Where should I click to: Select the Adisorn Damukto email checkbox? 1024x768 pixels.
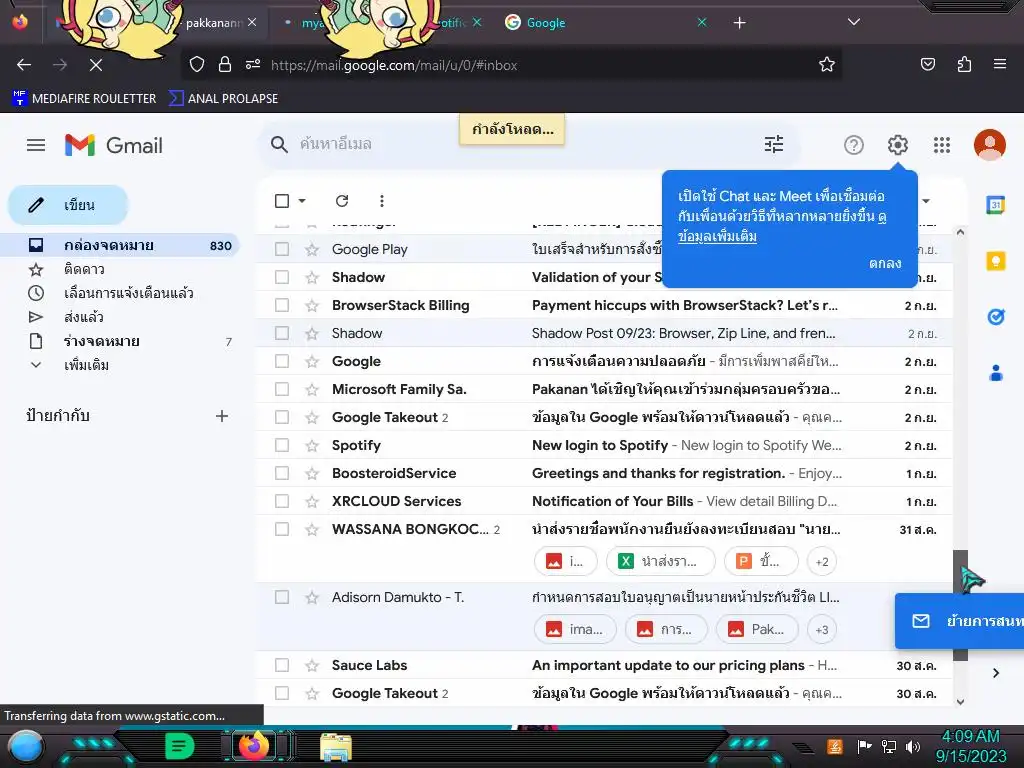point(281,598)
